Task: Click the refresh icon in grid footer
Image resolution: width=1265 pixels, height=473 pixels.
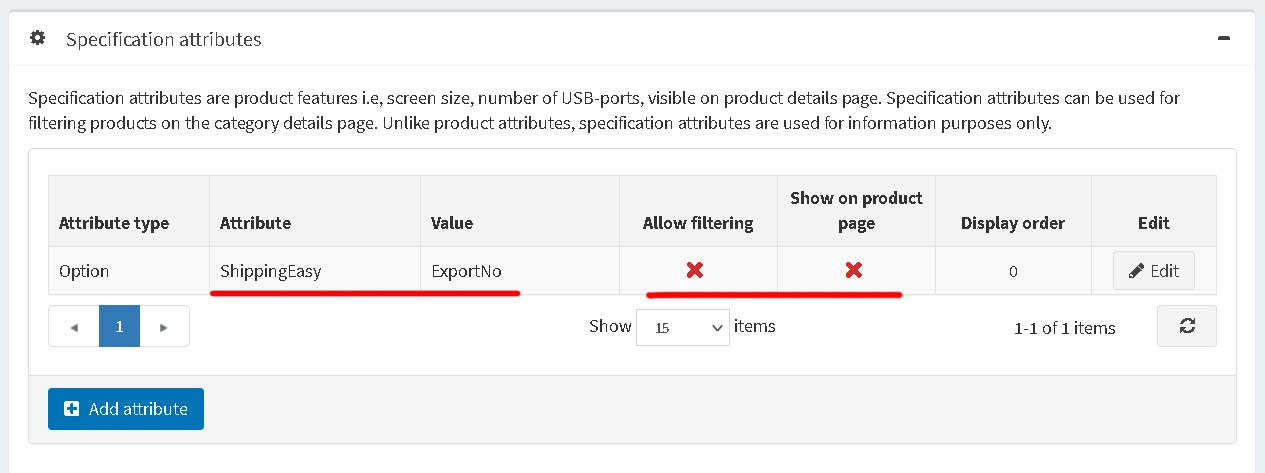Action: (1187, 326)
